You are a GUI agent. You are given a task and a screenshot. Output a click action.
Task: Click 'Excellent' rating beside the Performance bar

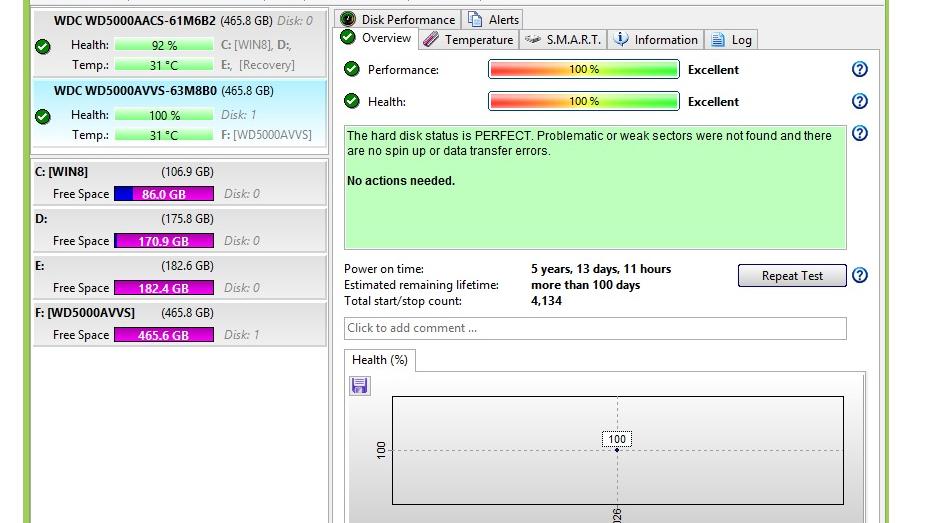point(713,69)
